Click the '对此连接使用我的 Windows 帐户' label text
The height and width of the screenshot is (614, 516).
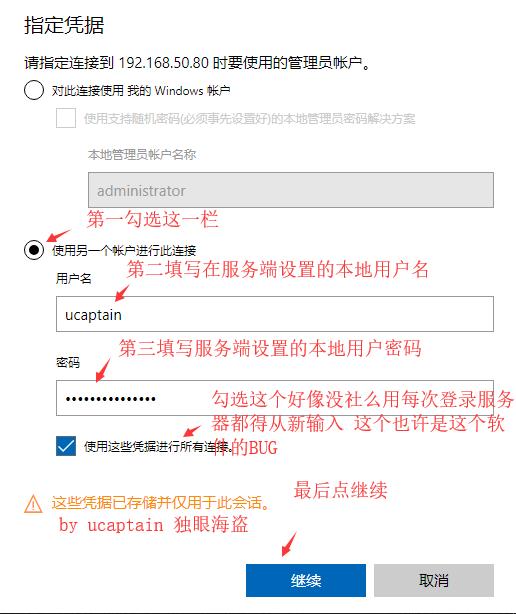141,90
